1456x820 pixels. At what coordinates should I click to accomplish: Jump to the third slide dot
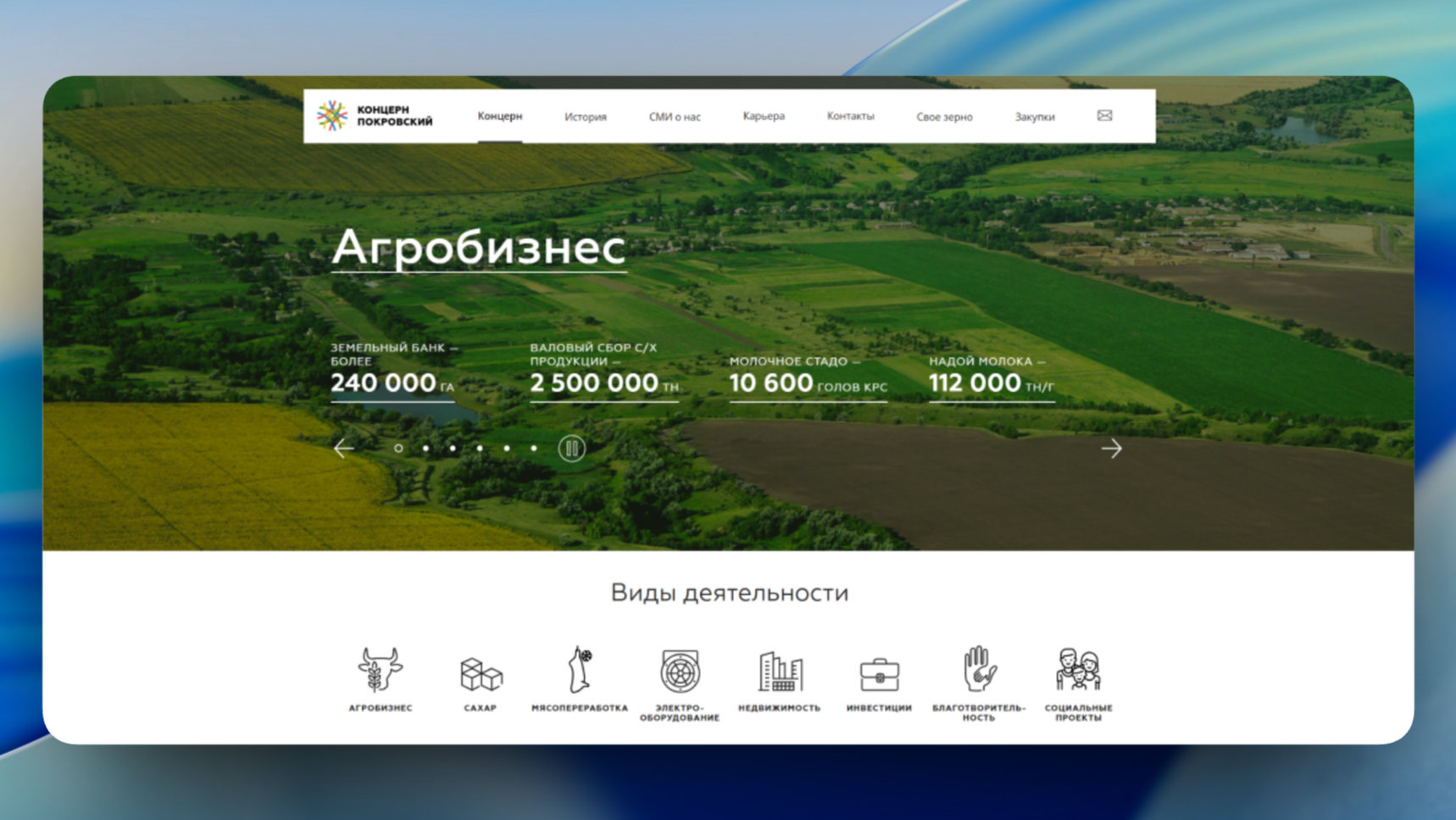pos(453,448)
